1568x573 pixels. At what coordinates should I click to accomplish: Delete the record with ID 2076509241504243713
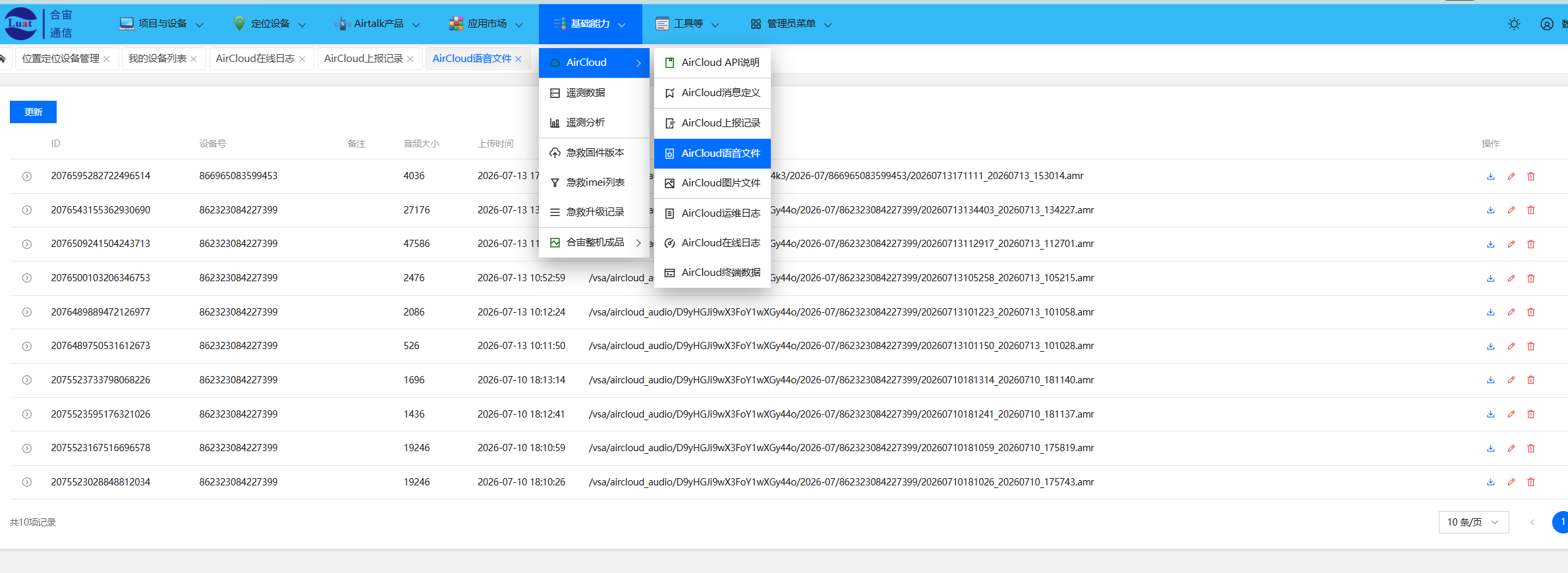point(1531,244)
